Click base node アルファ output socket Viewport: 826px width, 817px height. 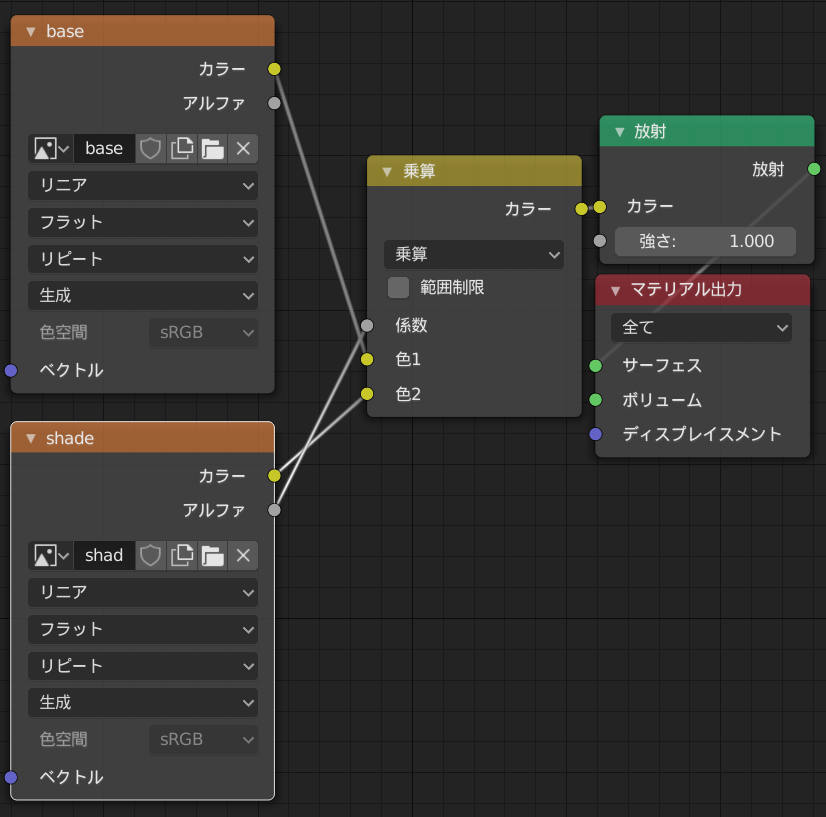(274, 103)
